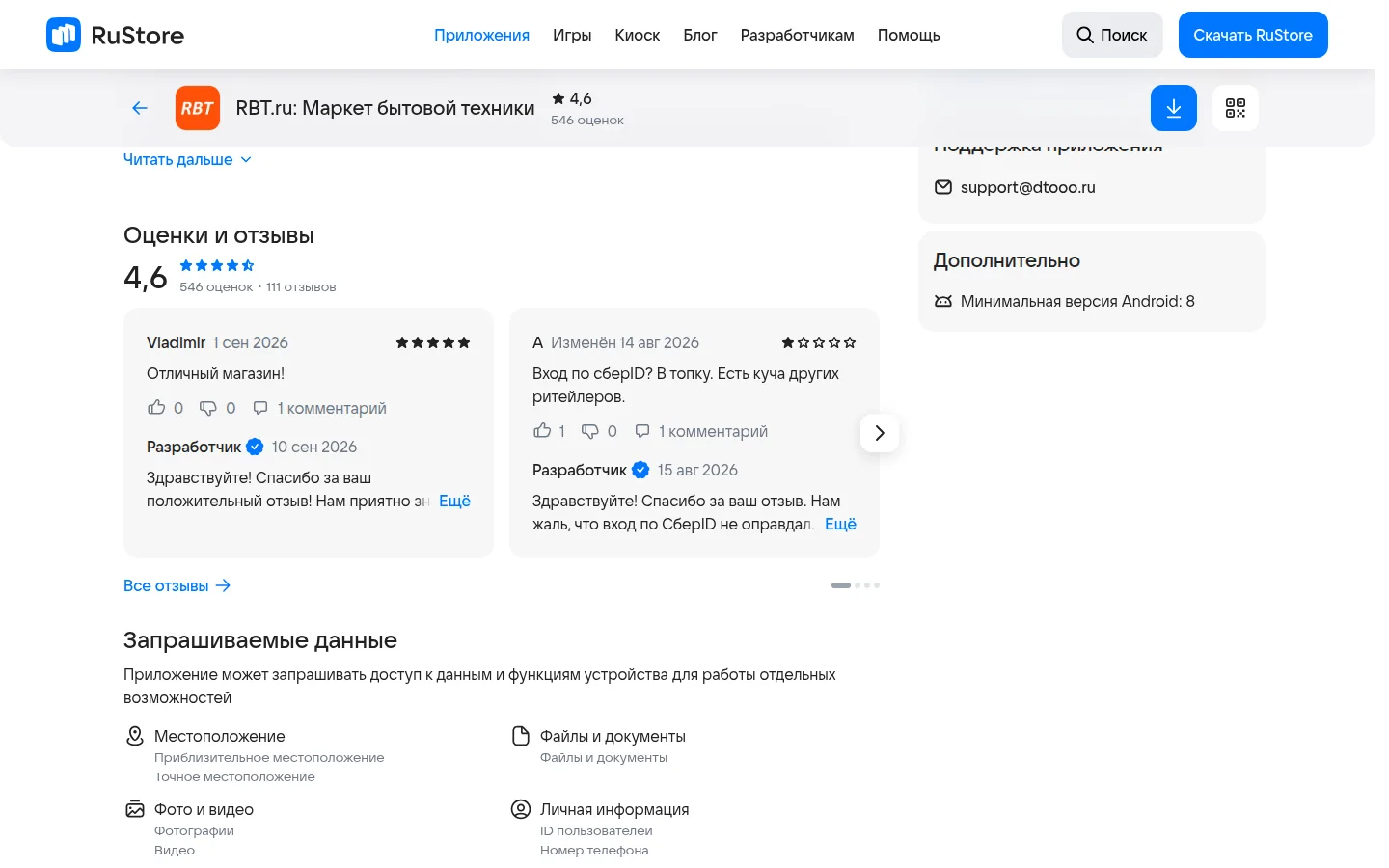
Task: Go back using the left arrow icon
Action: click(x=140, y=108)
